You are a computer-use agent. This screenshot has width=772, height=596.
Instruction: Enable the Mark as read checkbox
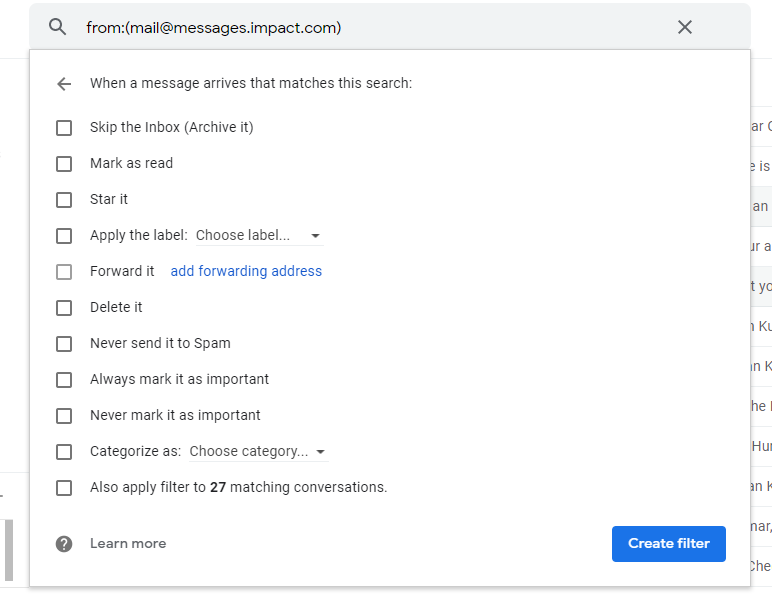(x=64, y=164)
